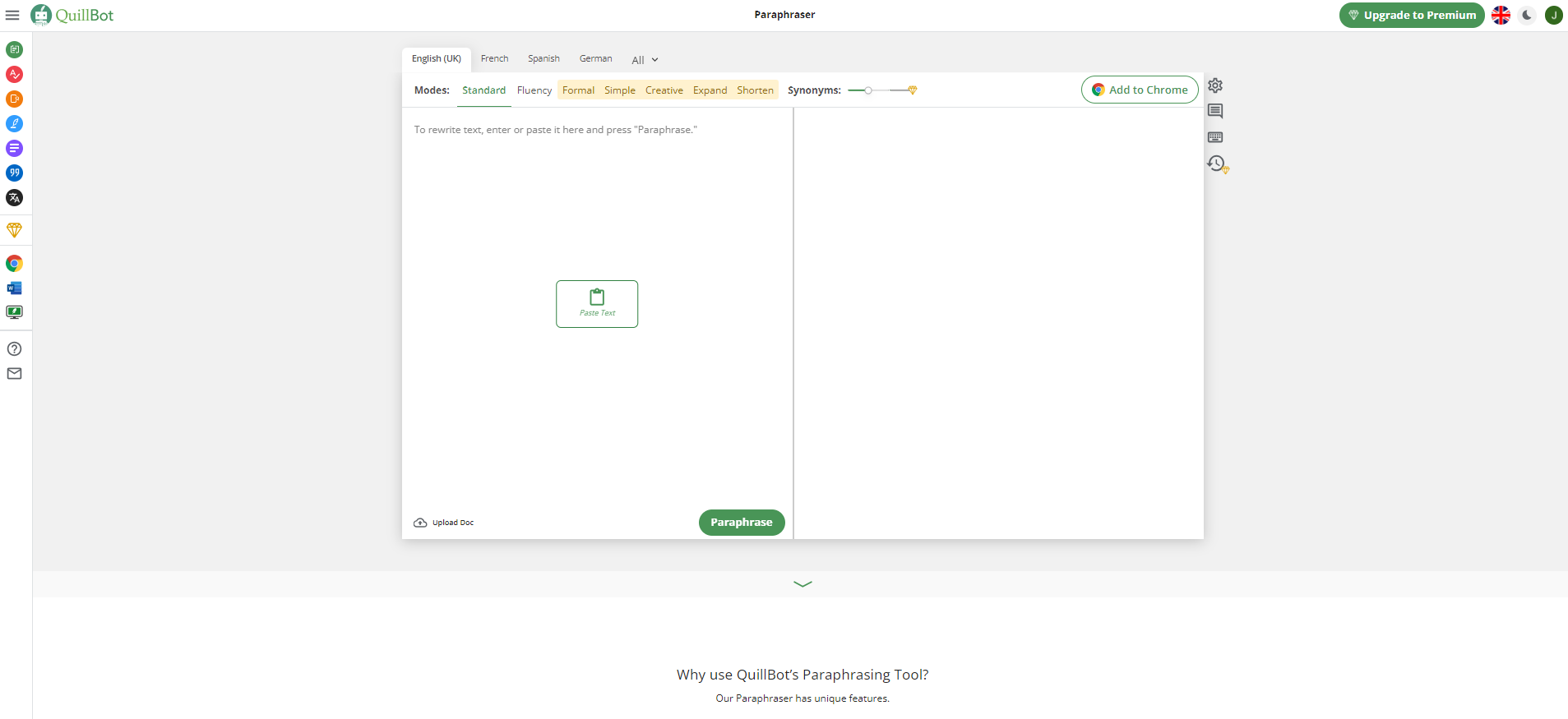Select Standard paraphrasing mode
This screenshot has width=1568, height=719.
484,90
